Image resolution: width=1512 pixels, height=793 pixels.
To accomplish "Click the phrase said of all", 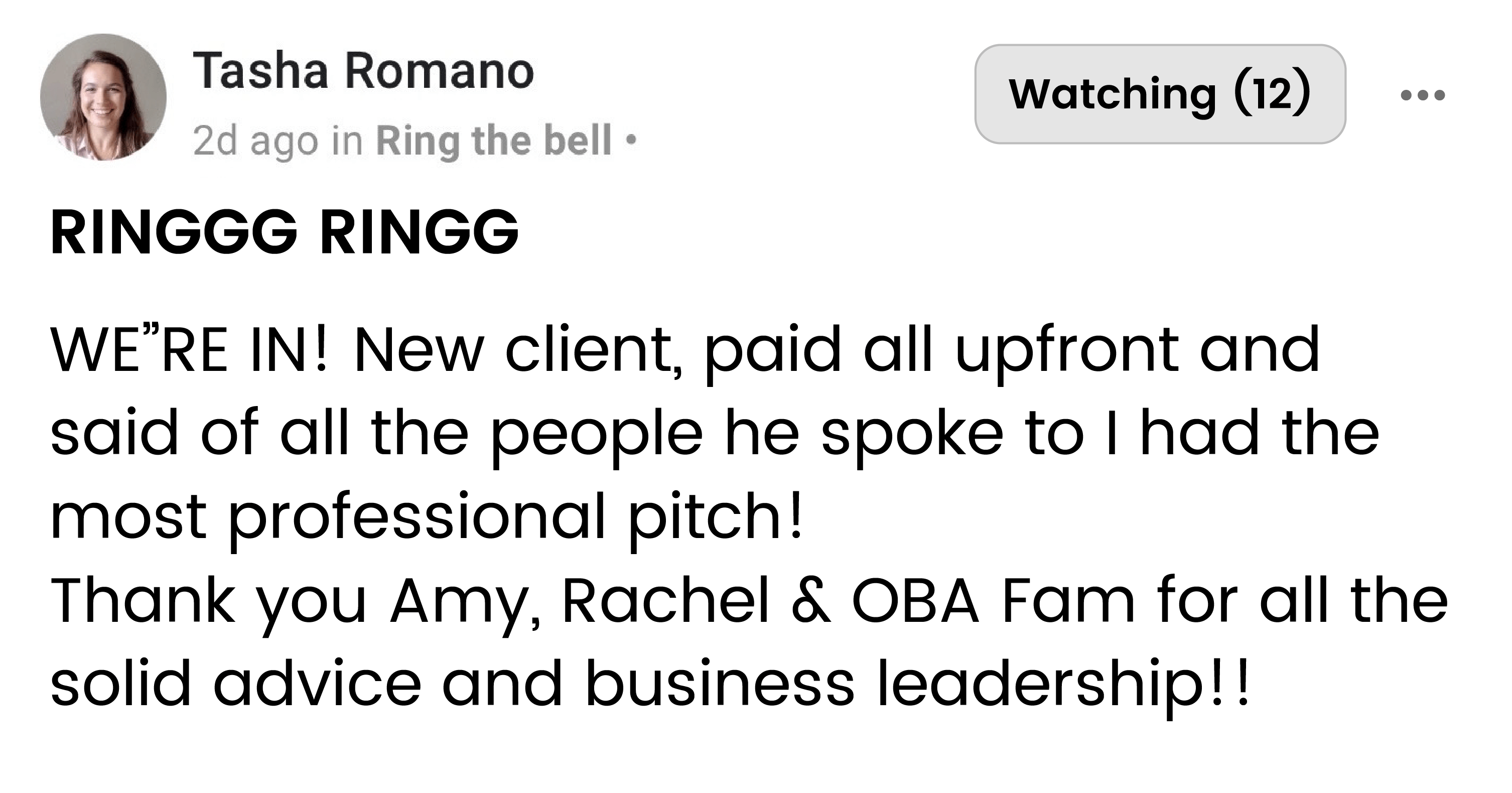I will 200,433.
